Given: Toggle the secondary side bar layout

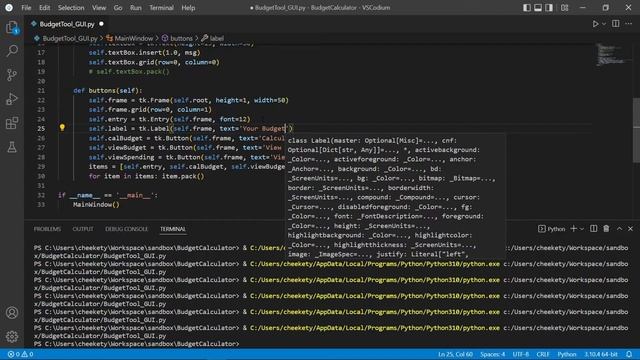Looking at the screenshot, I should [549, 8].
